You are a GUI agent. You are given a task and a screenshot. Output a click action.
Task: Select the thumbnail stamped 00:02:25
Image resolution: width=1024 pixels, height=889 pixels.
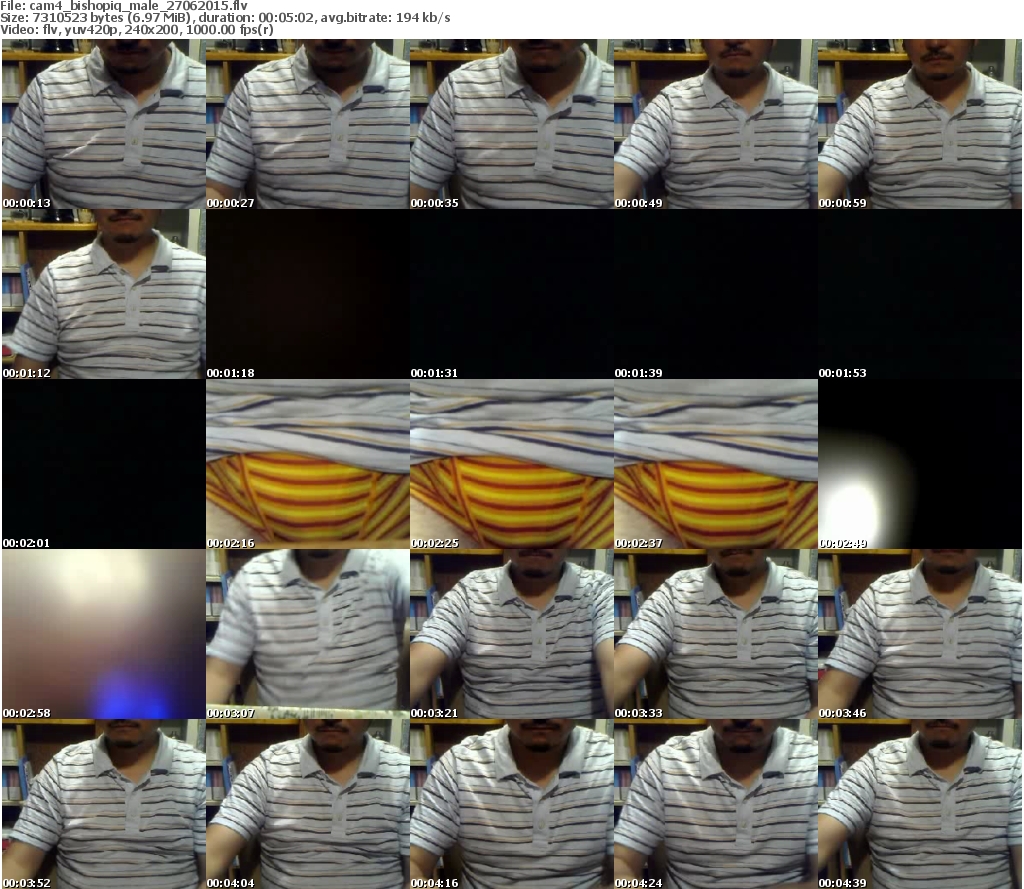tap(511, 464)
